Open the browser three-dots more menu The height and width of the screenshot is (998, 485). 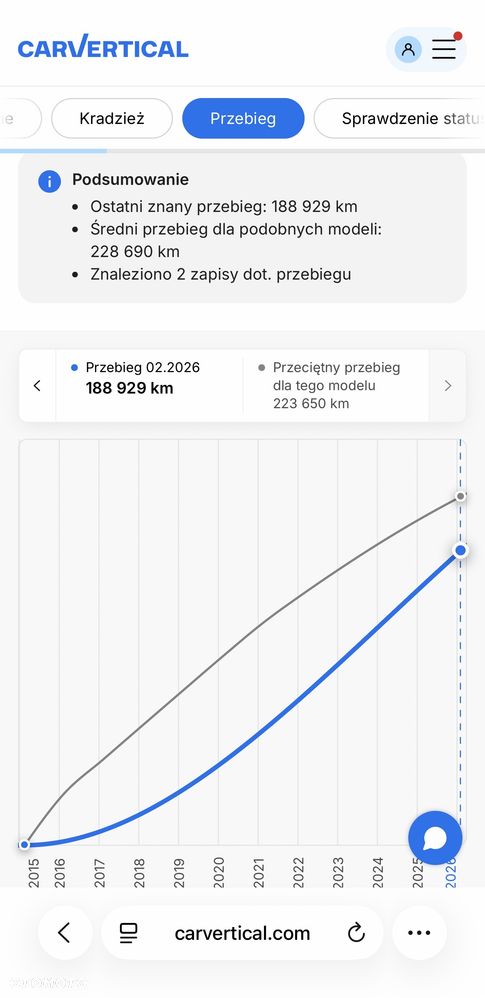click(419, 932)
